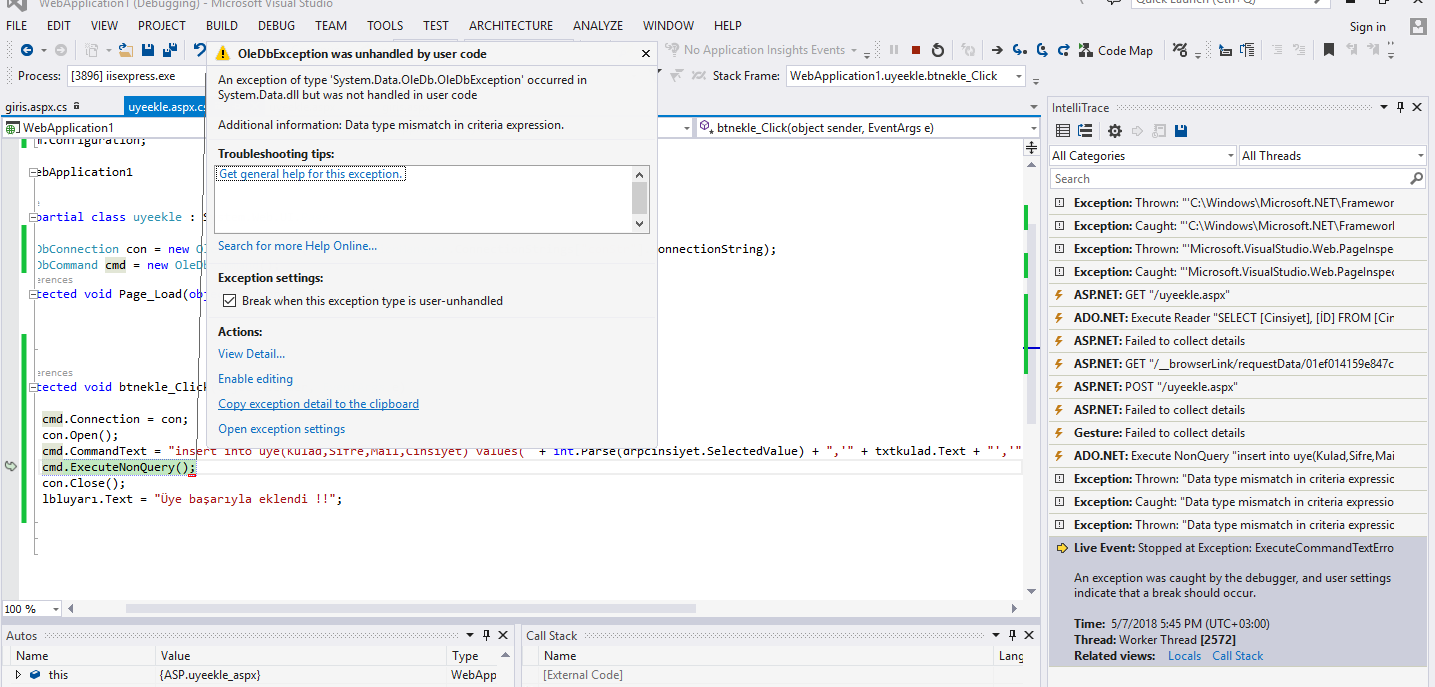1435x687 pixels.
Task: Click the Step Out icon
Action: pyautogui.click(x=1063, y=50)
